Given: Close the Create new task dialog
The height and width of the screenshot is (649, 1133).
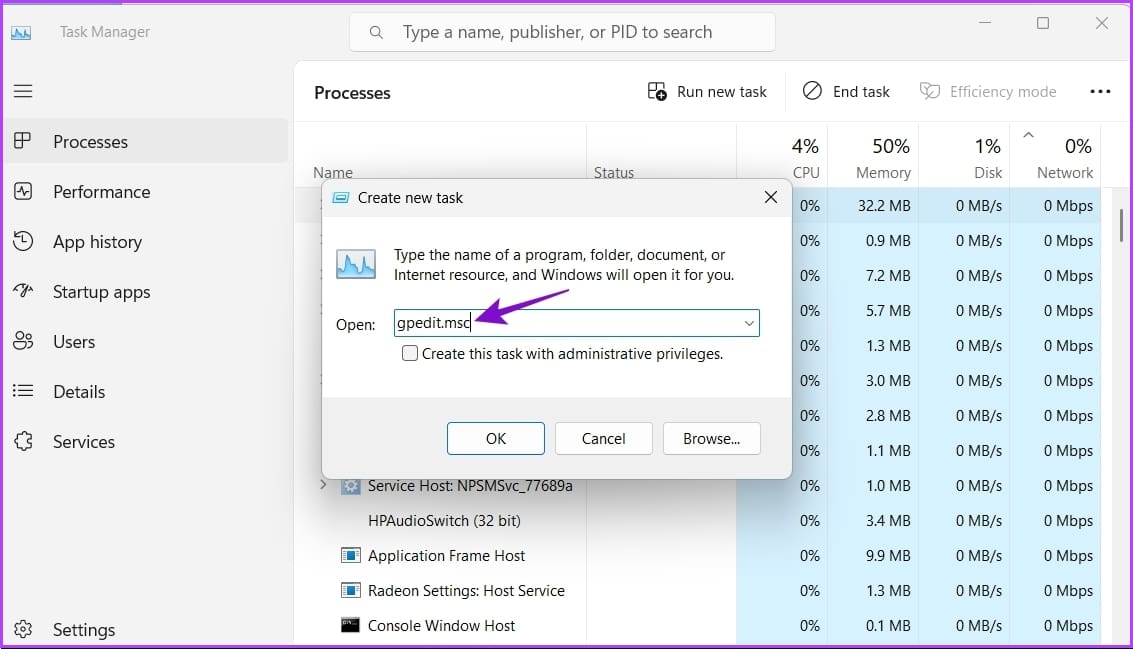Looking at the screenshot, I should click(x=771, y=197).
